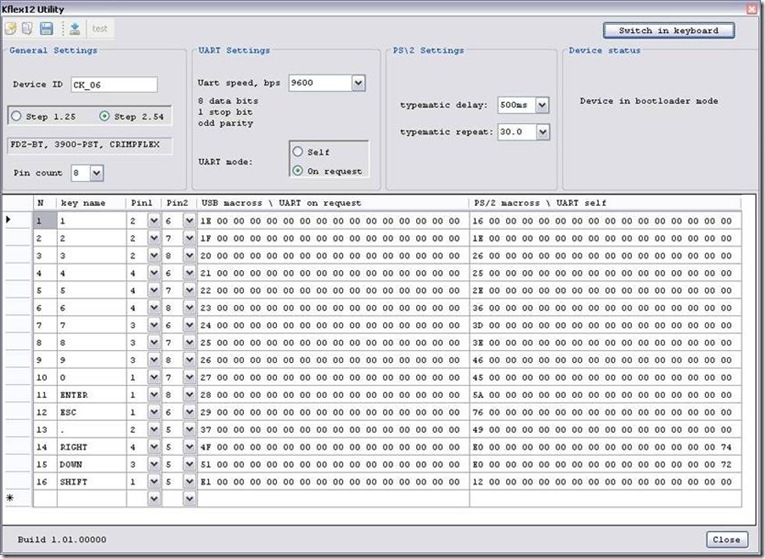Viewport: 765px width, 559px height.
Task: Click the 'N' column header
Action: point(45,203)
